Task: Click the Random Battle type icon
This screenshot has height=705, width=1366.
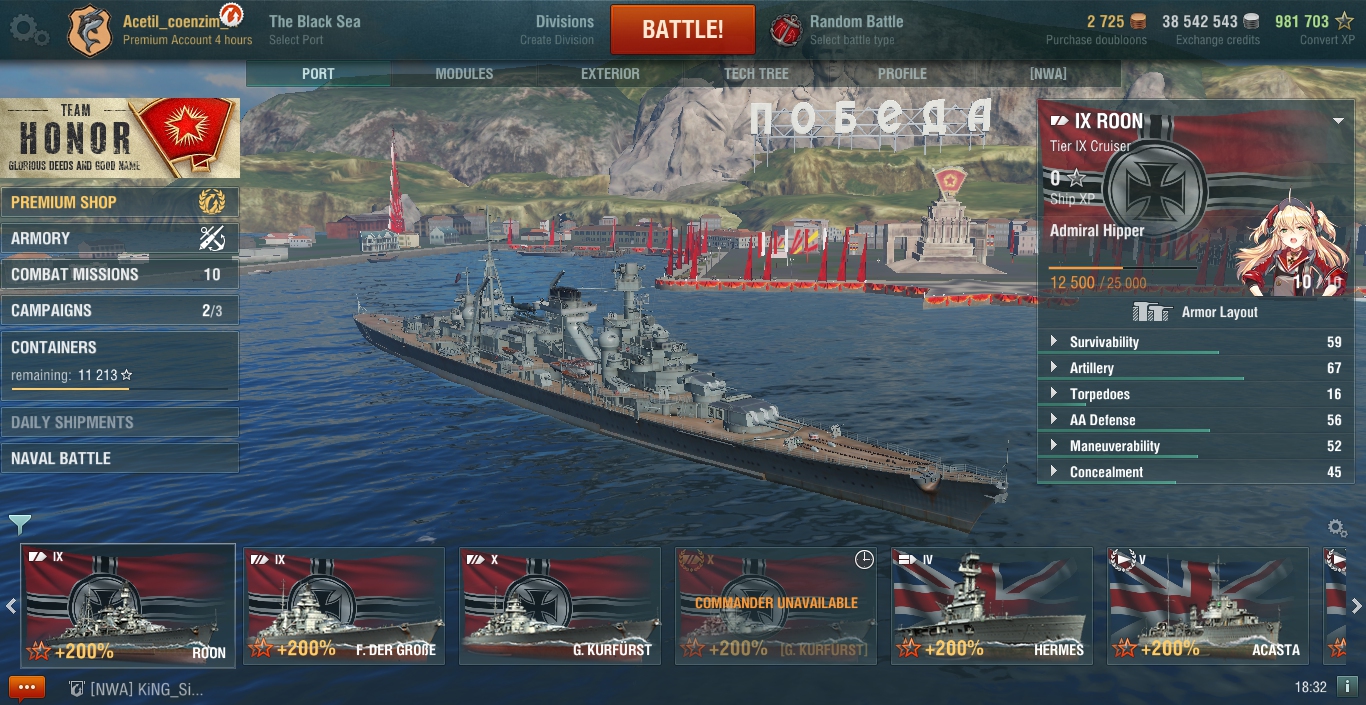Action: coord(786,29)
